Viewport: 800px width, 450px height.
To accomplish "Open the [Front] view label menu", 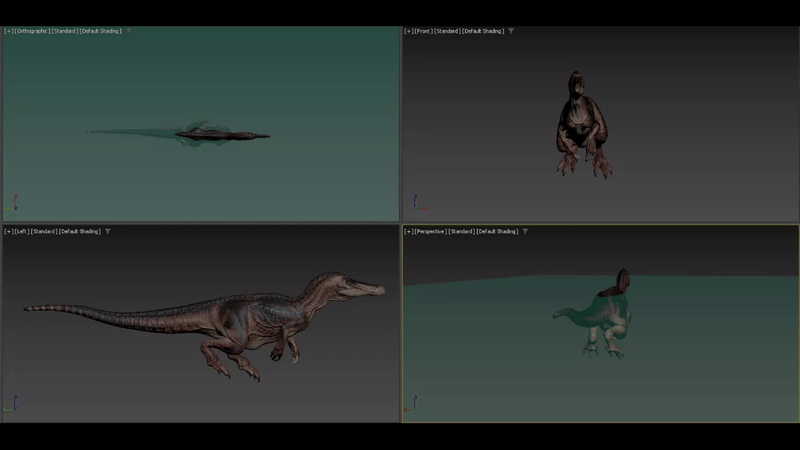I will pyautogui.click(x=424, y=31).
